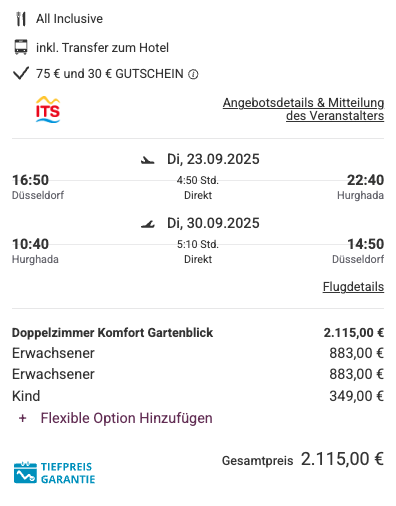396x506 pixels.
Task: Open Angebotsdetails & Mitteilung des Veranstalters
Action: [x=303, y=109]
